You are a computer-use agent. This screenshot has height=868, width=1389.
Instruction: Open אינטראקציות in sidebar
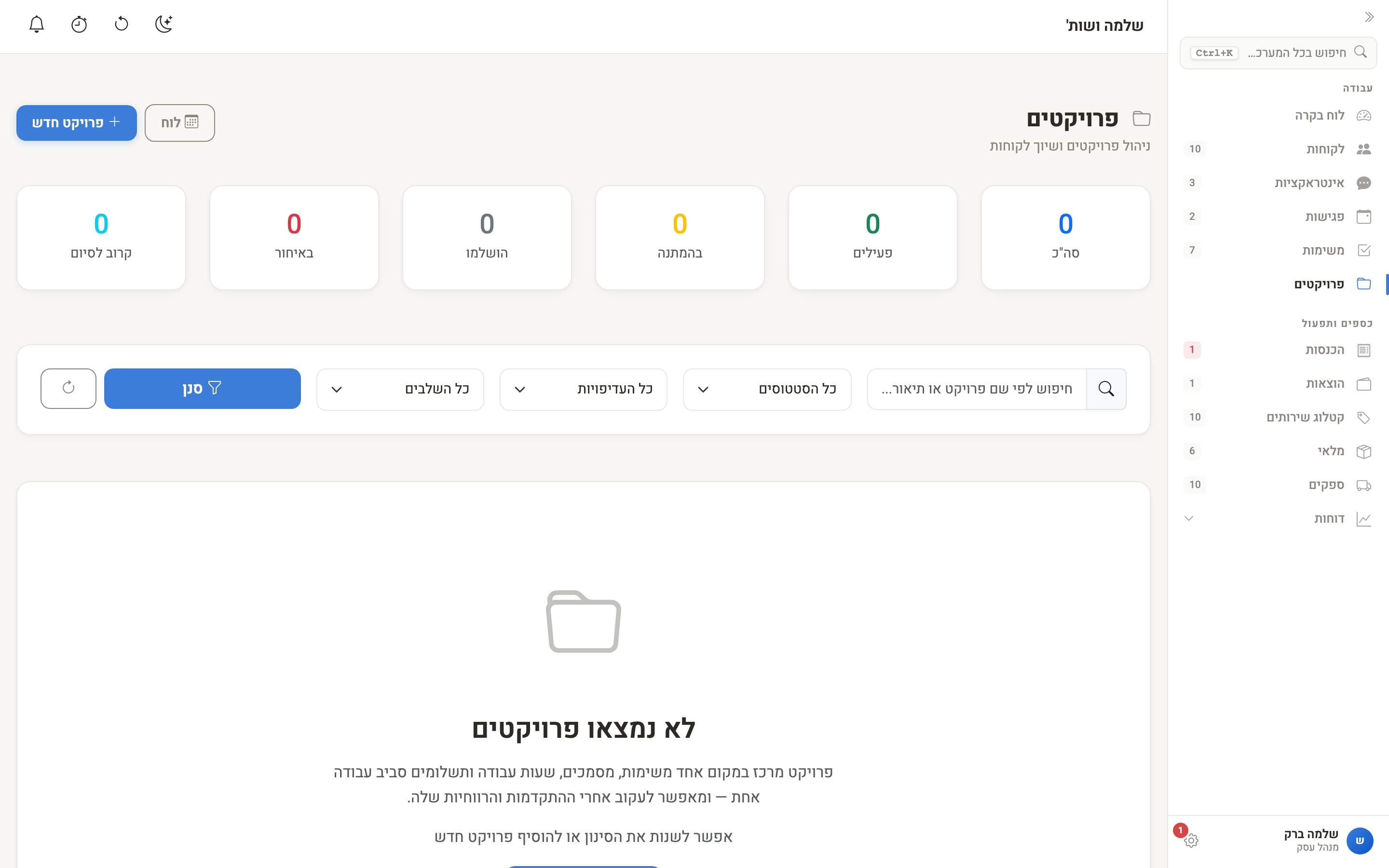pyautogui.click(x=1278, y=183)
